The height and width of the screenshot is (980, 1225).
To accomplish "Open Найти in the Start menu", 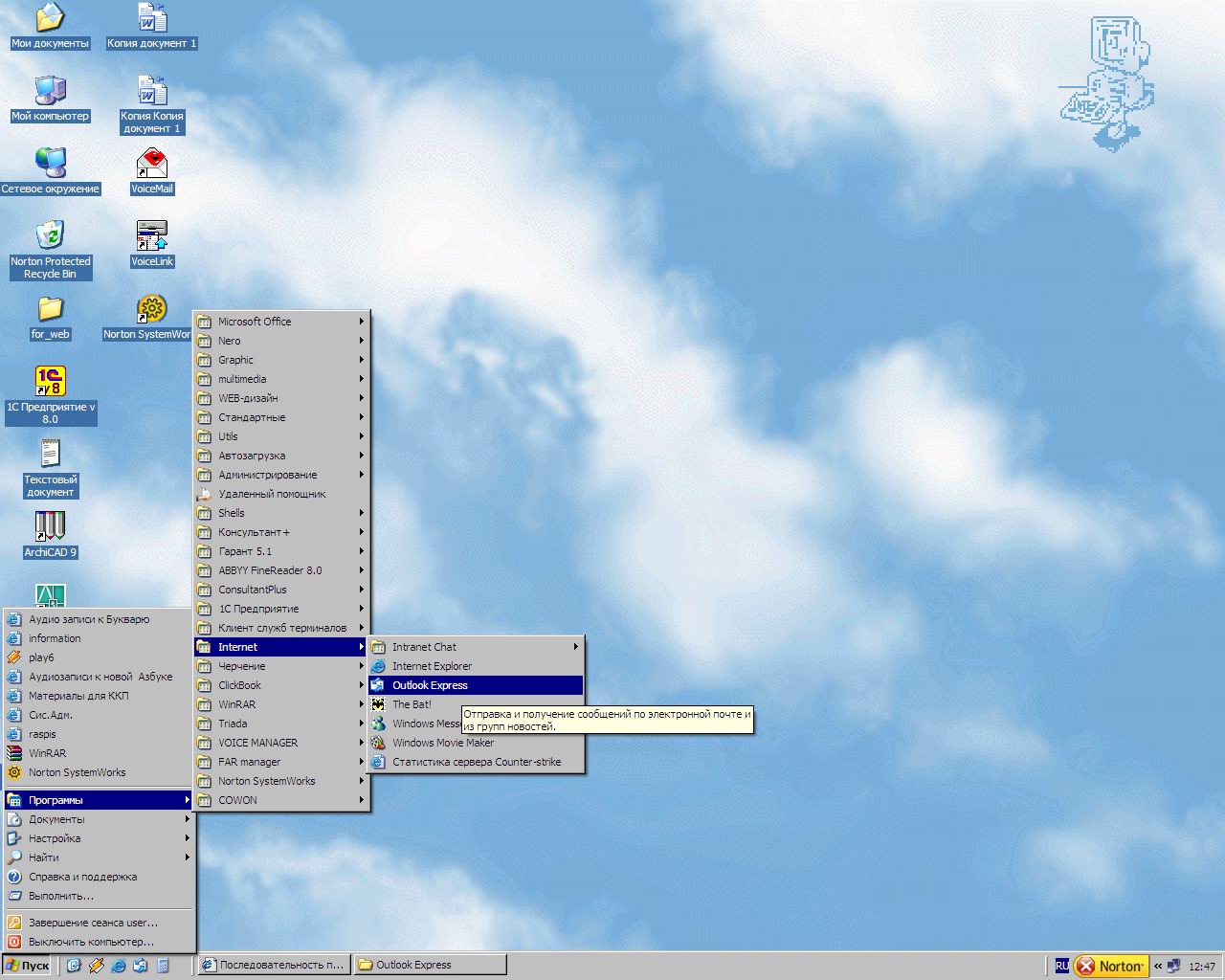I will (100, 857).
